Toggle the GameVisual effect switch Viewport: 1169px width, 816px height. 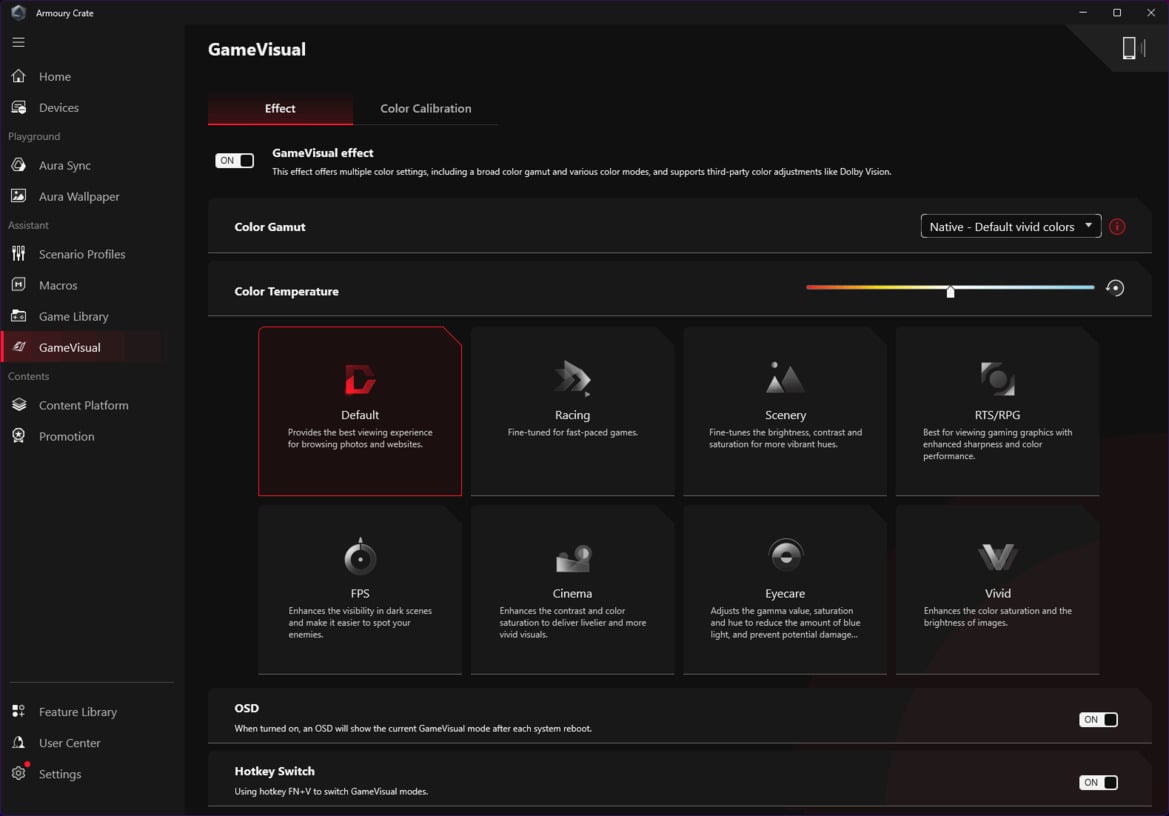(235, 160)
